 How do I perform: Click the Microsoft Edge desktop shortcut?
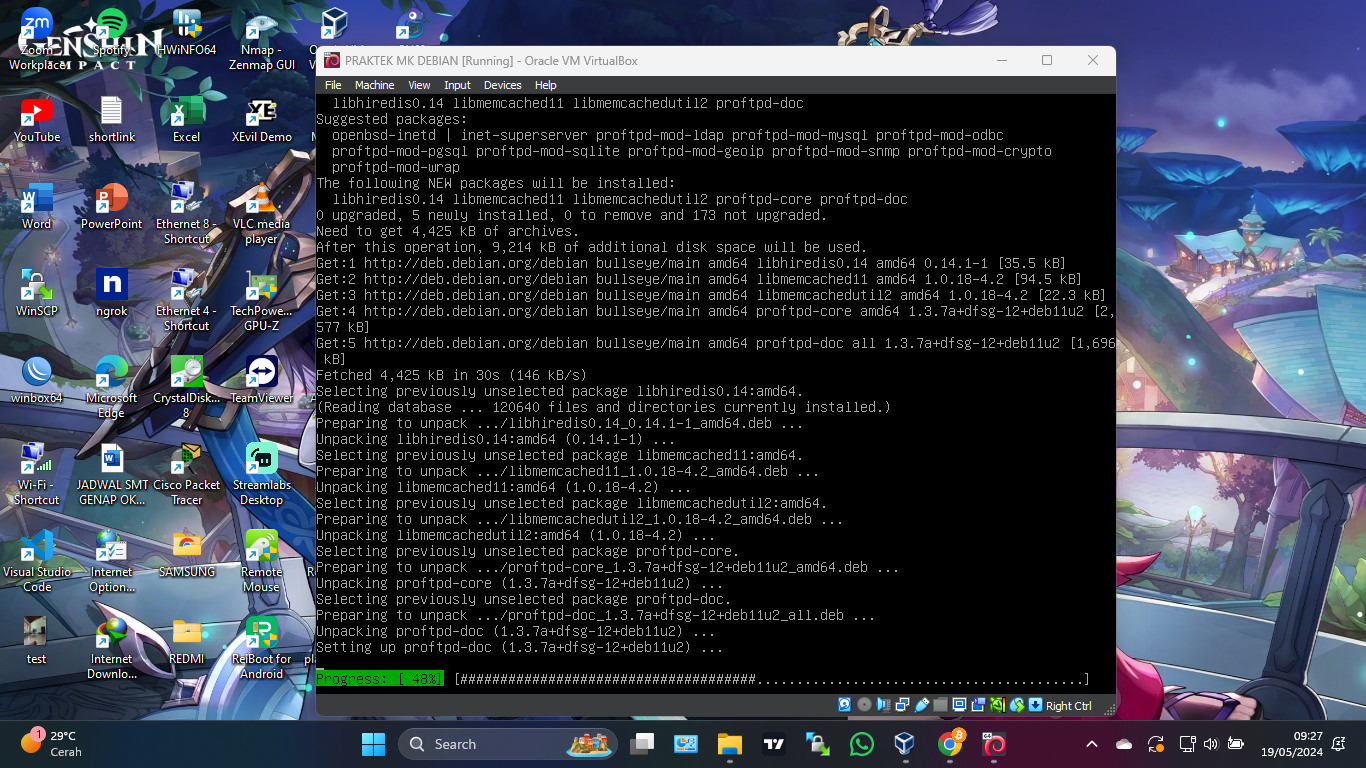(111, 387)
